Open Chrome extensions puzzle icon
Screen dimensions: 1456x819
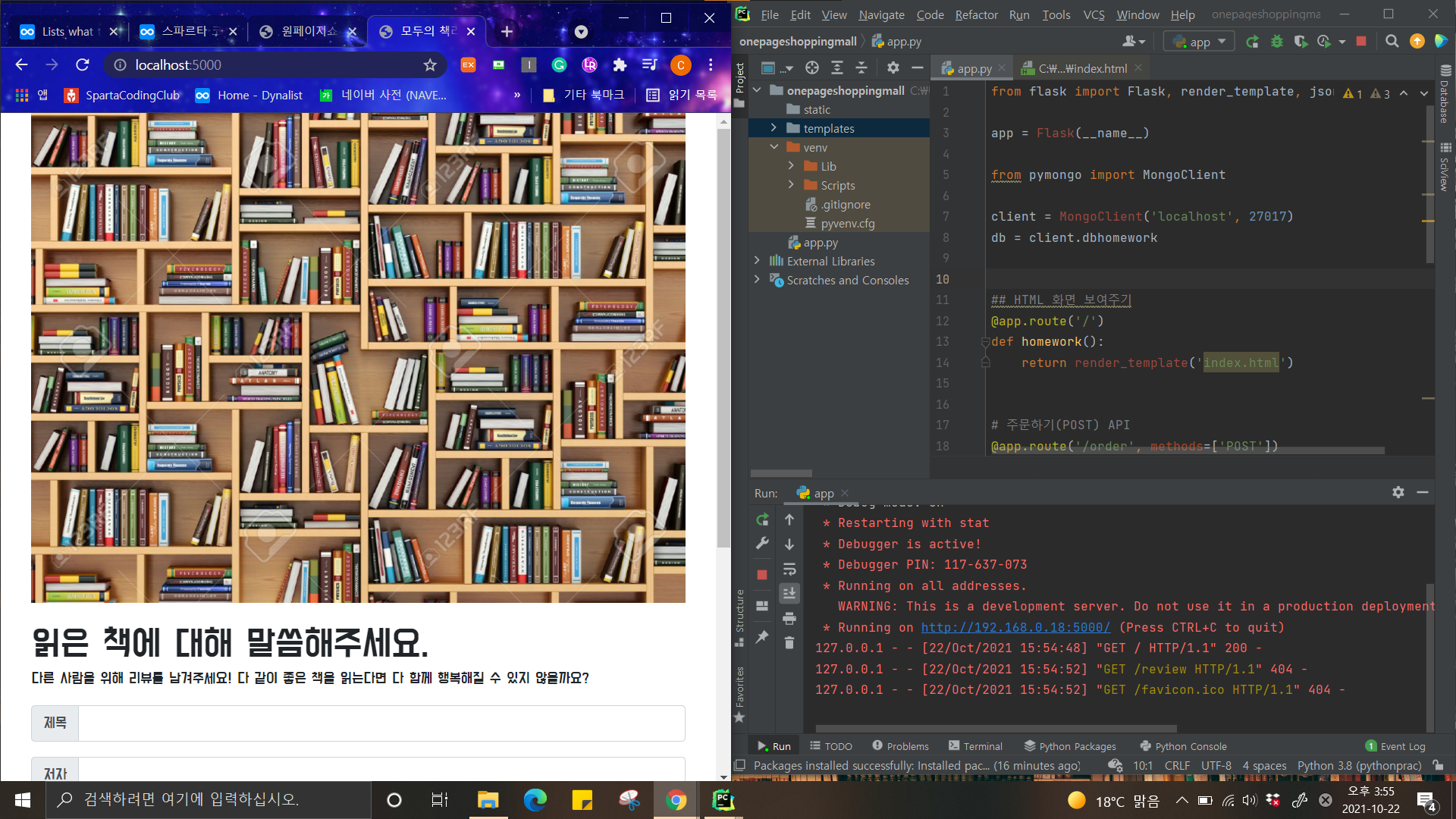tap(620, 65)
